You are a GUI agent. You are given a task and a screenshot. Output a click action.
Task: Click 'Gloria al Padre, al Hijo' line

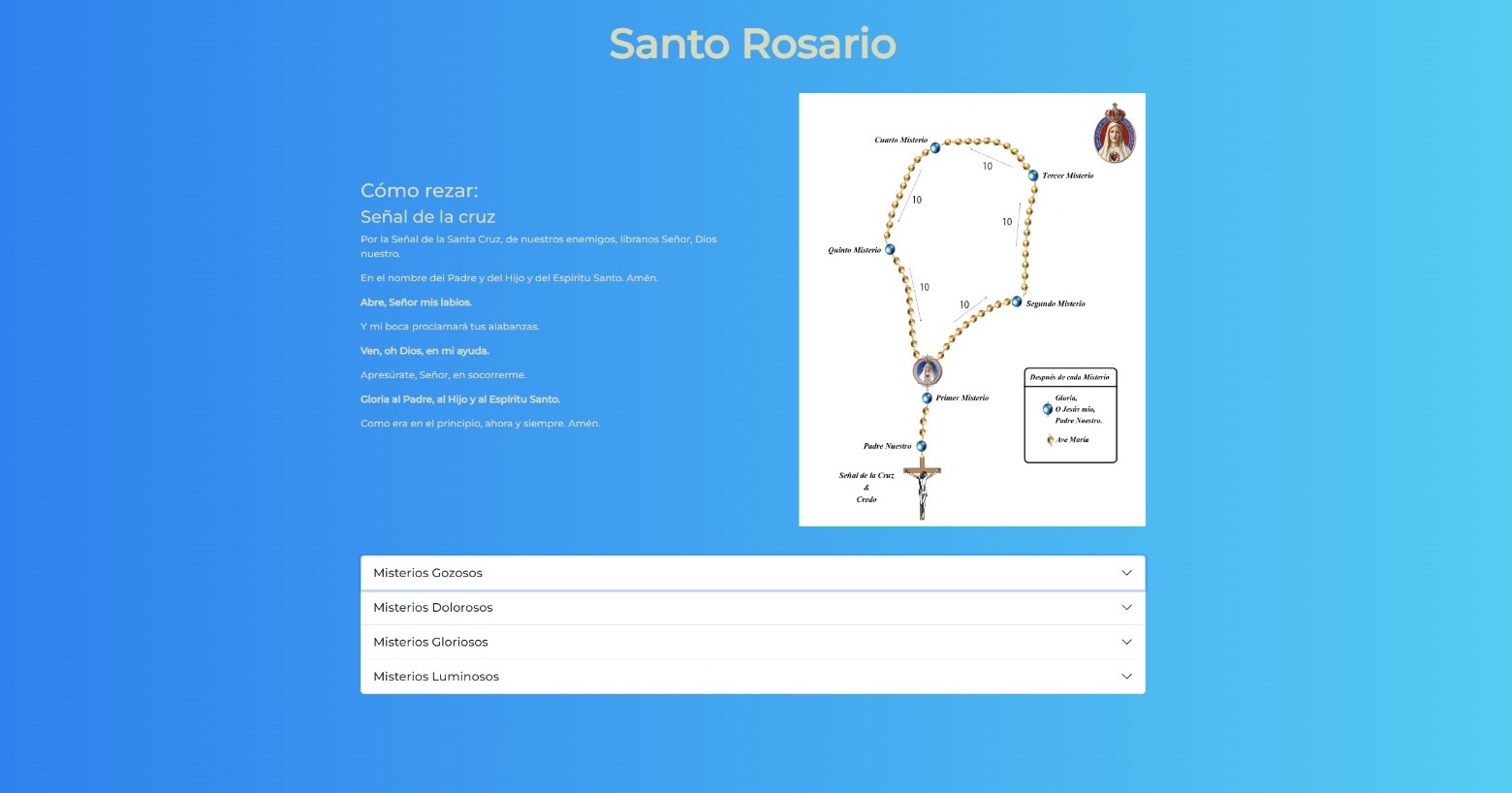pos(460,399)
